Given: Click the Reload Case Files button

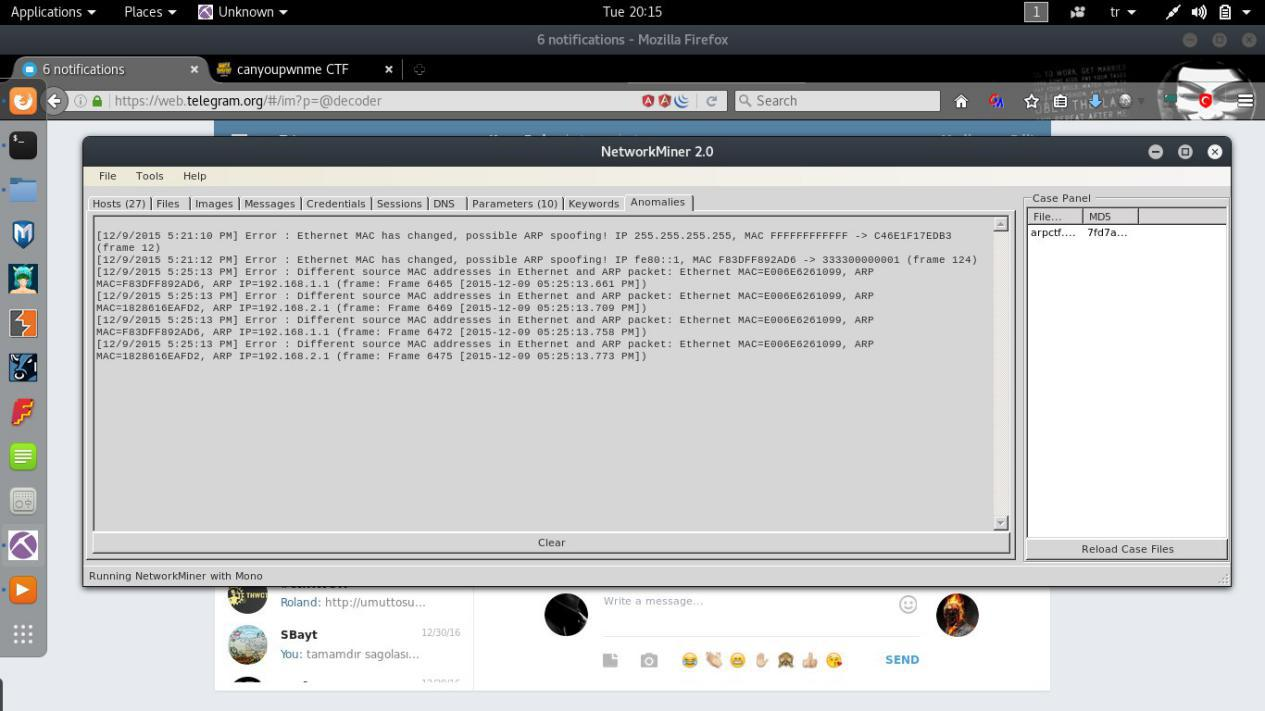Looking at the screenshot, I should (1127, 549).
